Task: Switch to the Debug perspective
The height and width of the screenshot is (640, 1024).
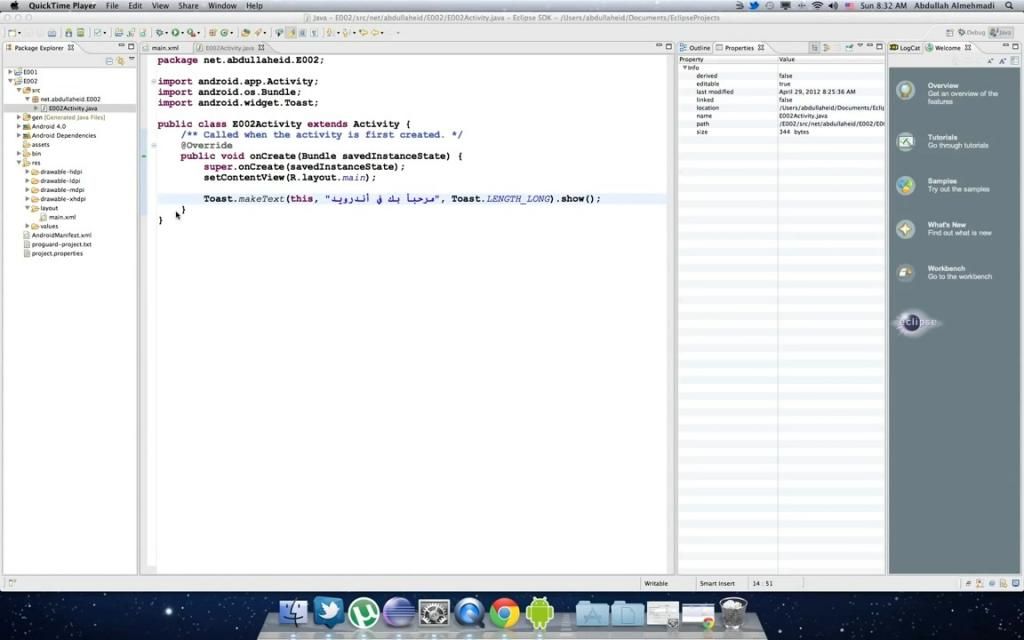Action: tap(971, 33)
